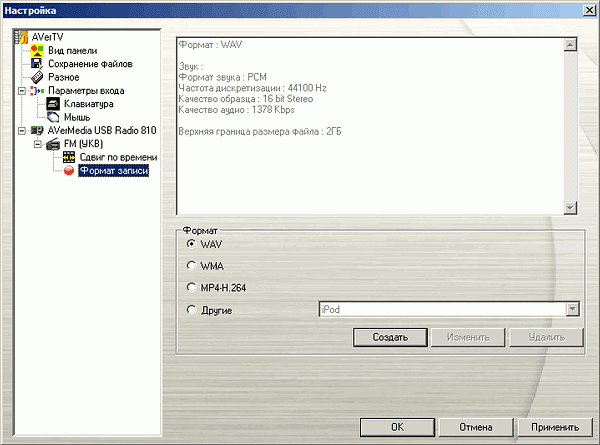Click the keyboard icon in the tree
600x445 pixels.
[53, 104]
